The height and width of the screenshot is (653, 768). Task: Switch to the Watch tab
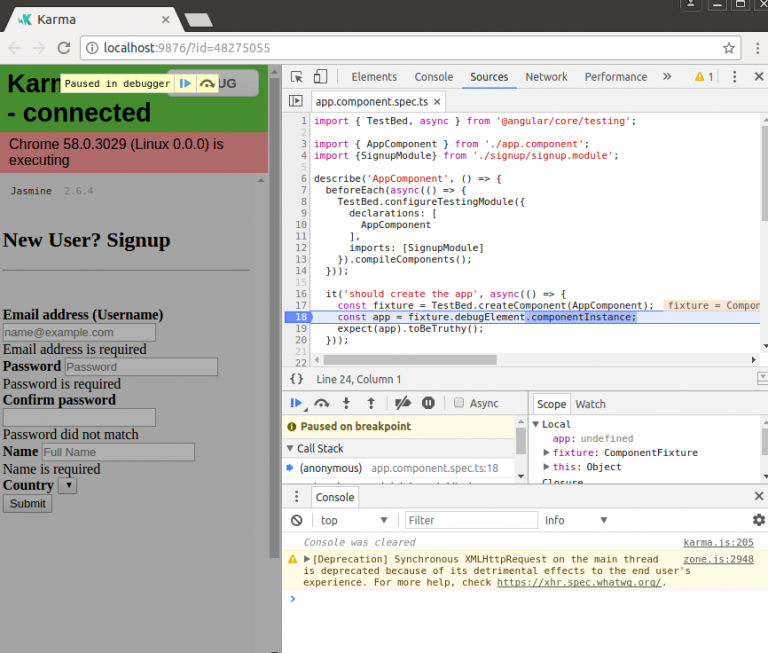pyautogui.click(x=590, y=404)
